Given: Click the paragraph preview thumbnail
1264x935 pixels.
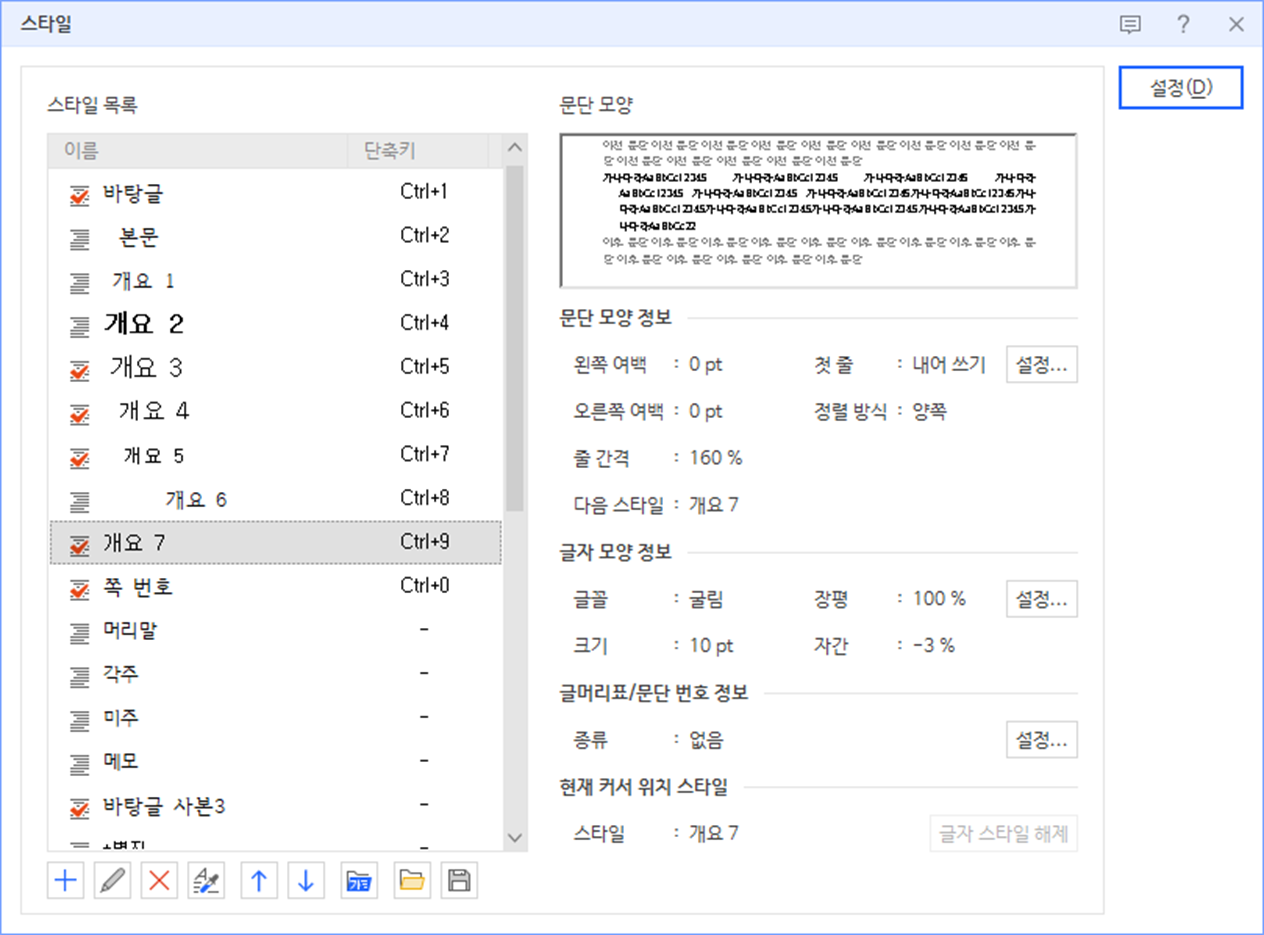Looking at the screenshot, I should click(x=819, y=206).
